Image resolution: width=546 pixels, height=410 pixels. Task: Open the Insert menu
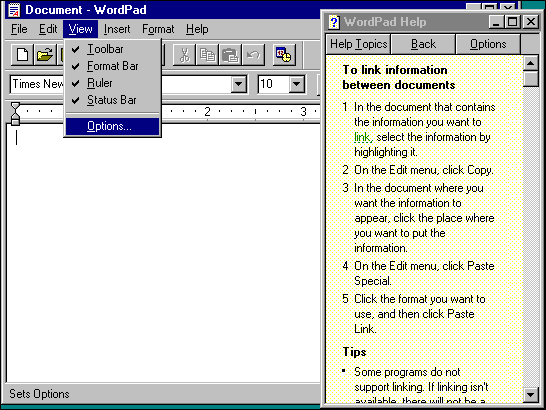point(117,29)
